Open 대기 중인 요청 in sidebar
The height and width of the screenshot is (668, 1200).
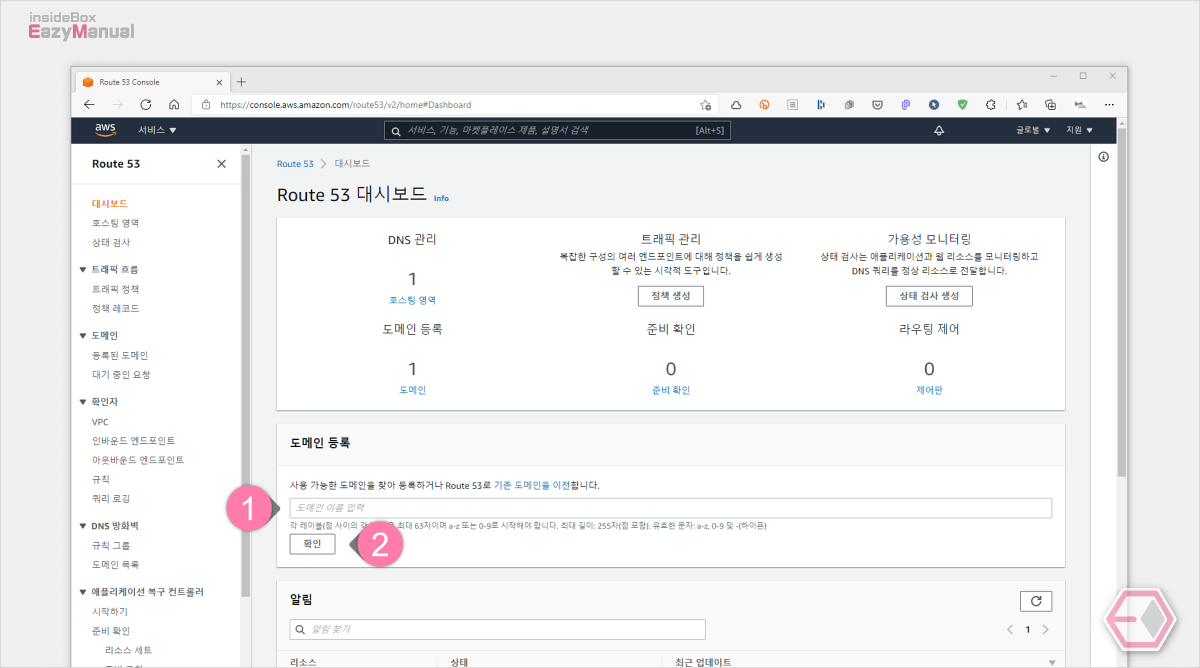pos(121,374)
